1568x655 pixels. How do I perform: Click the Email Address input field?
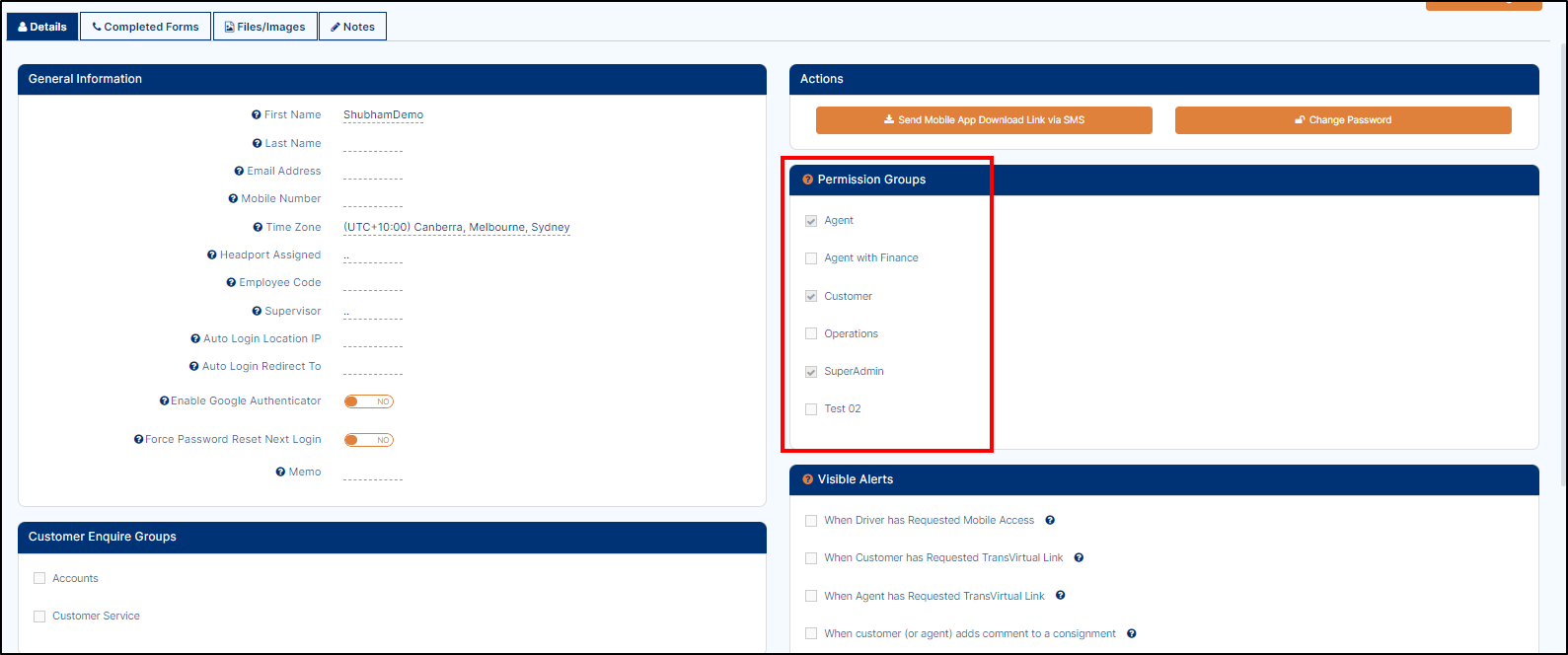372,172
